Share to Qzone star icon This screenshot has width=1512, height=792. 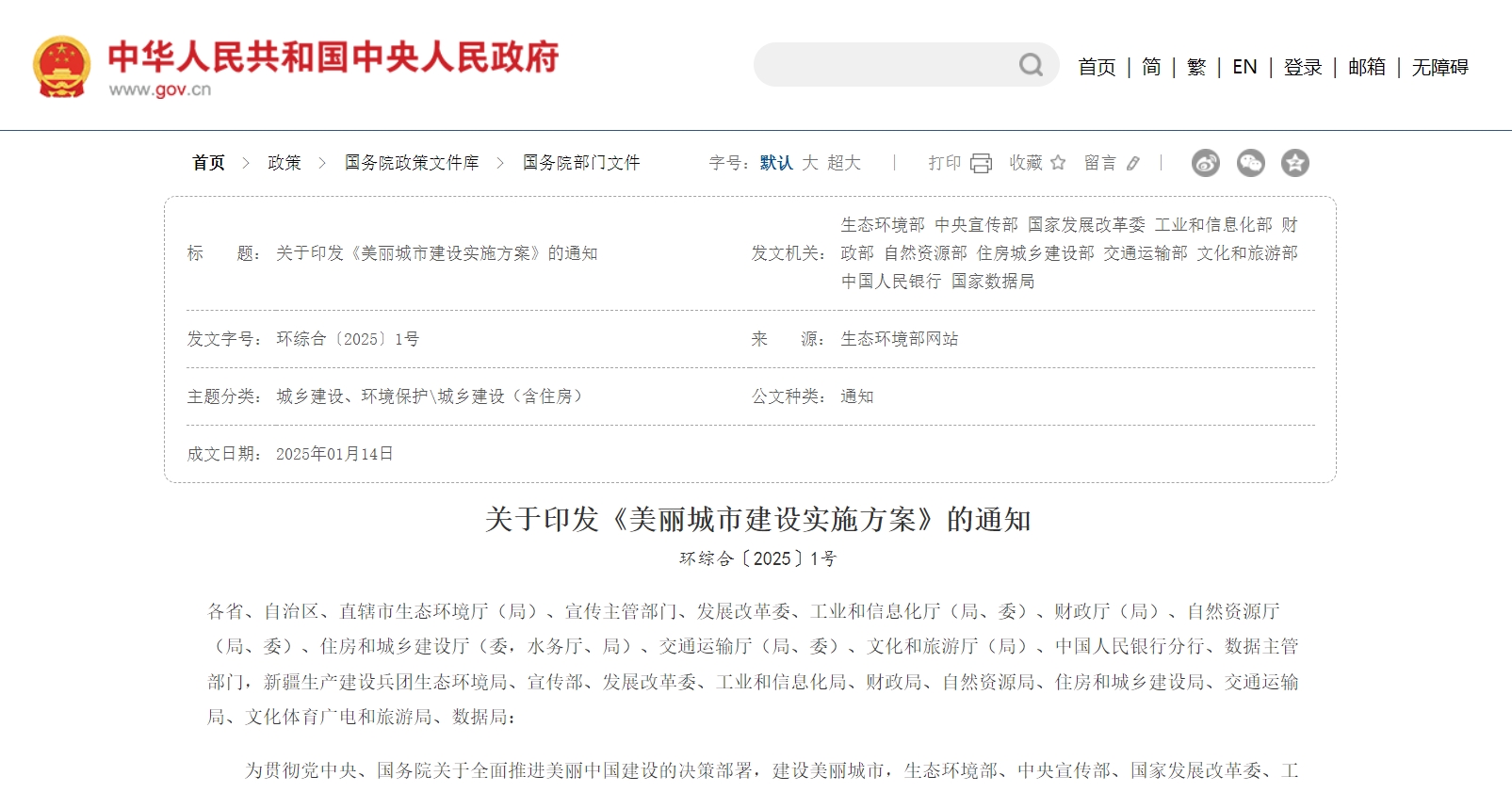[x=1295, y=163]
